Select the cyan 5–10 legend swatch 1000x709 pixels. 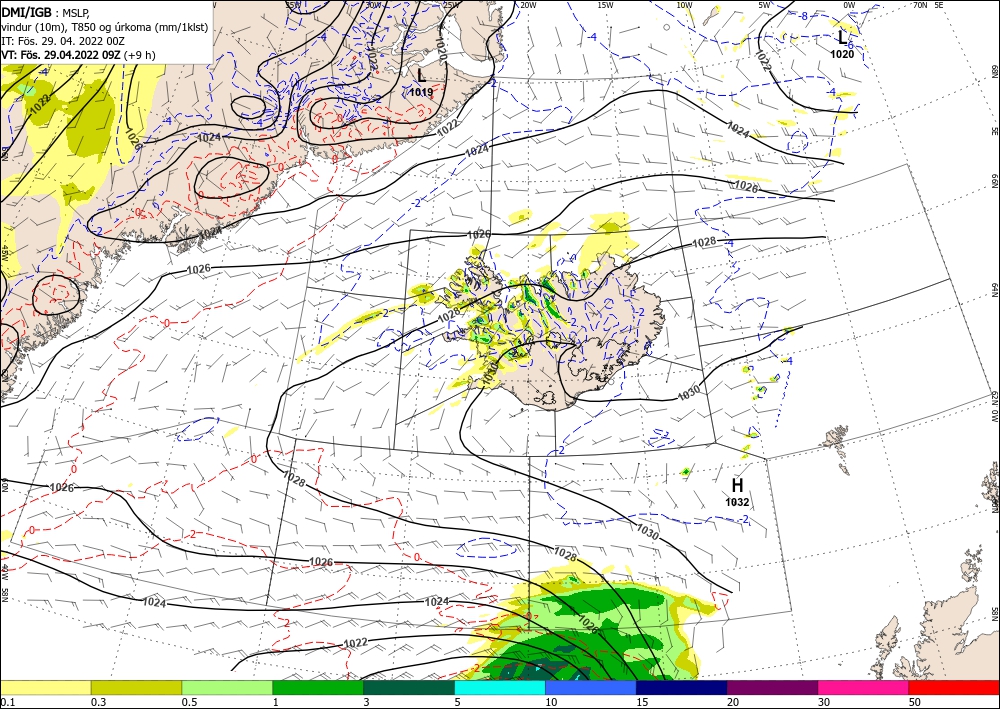(500, 687)
